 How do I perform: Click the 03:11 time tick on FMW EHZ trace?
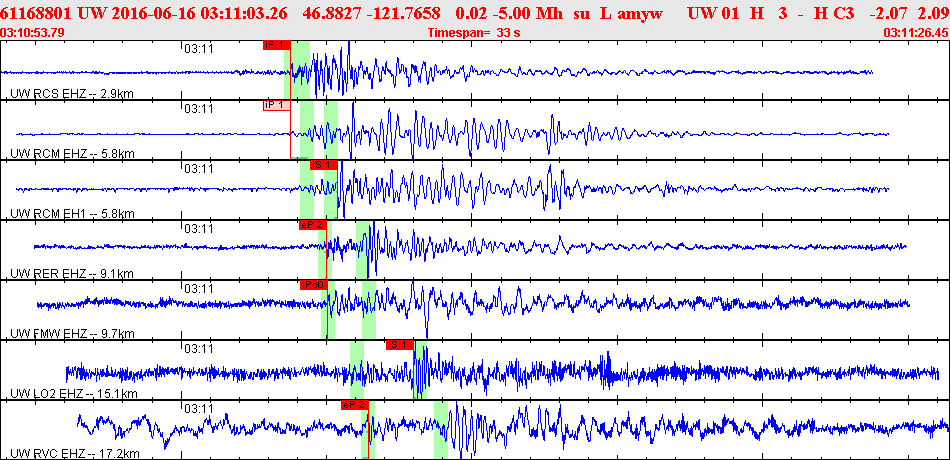point(199,288)
